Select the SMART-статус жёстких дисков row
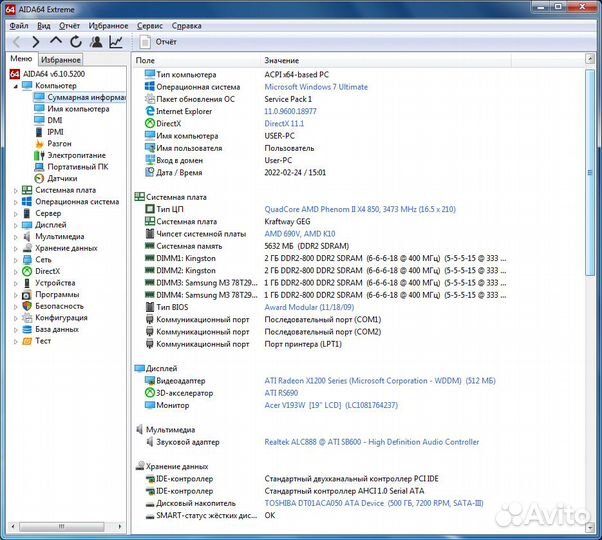 click(210, 515)
